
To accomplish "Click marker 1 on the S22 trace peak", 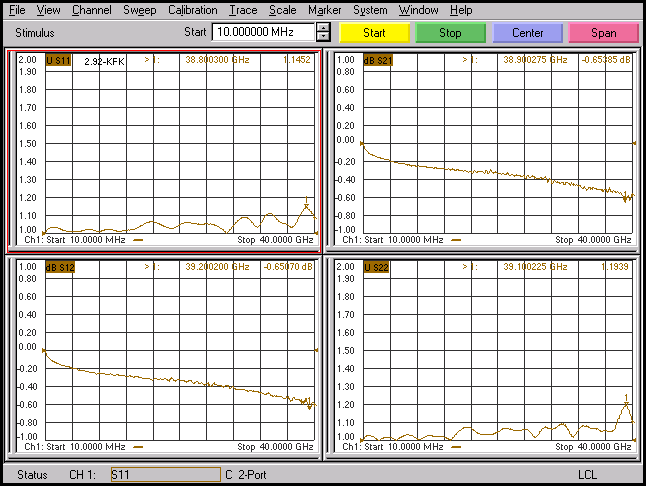I will click(627, 402).
